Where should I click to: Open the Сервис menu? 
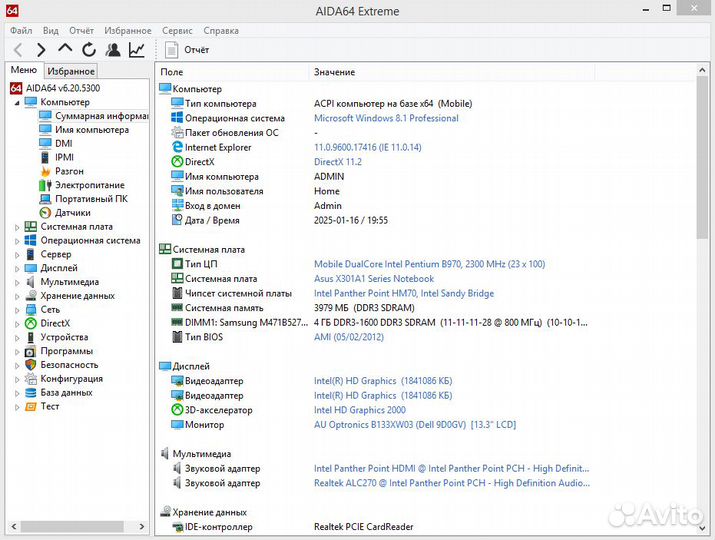click(177, 31)
